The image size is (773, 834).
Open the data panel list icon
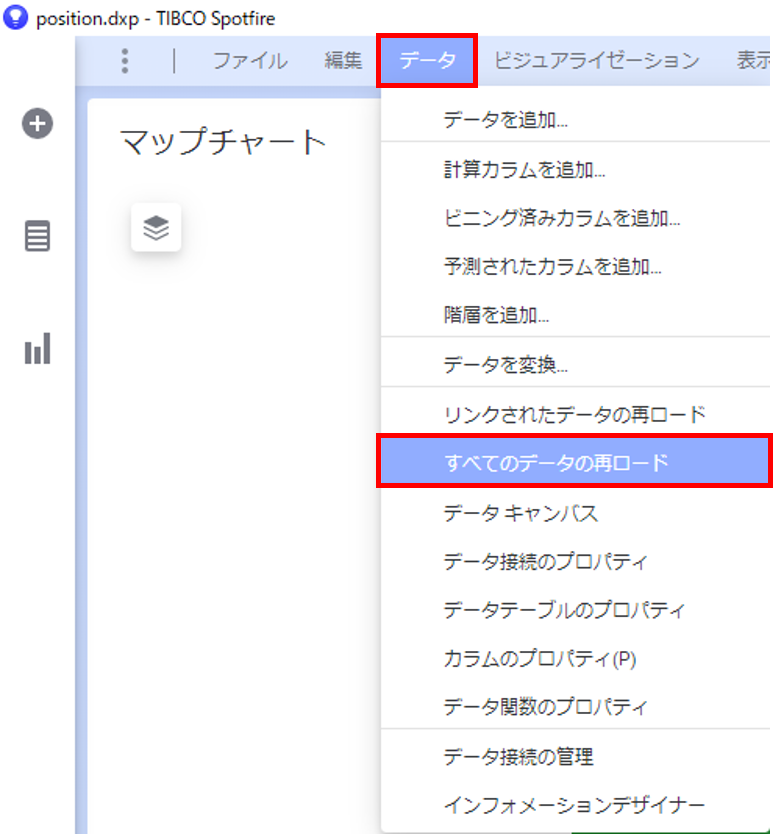pos(37,236)
